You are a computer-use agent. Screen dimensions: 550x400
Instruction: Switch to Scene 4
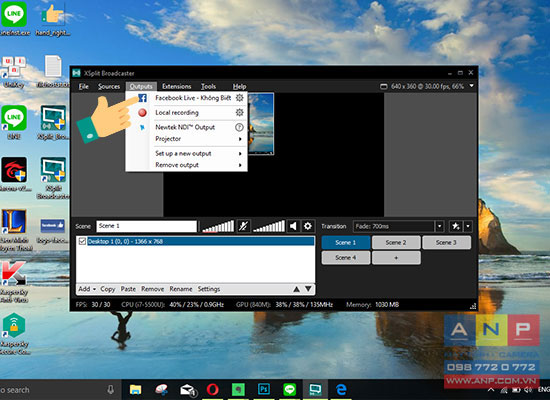346,258
